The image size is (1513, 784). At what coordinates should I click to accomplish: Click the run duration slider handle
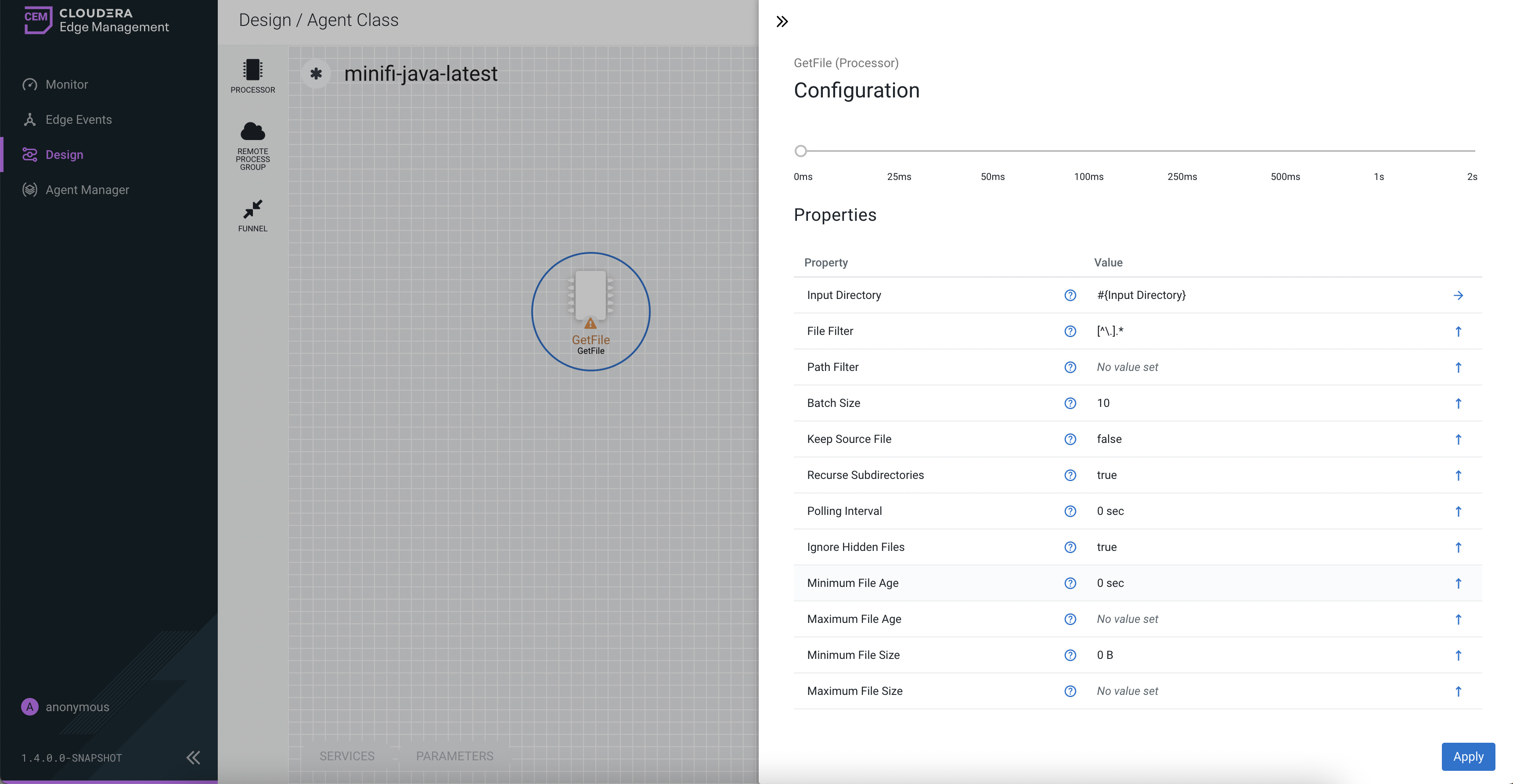tap(800, 151)
